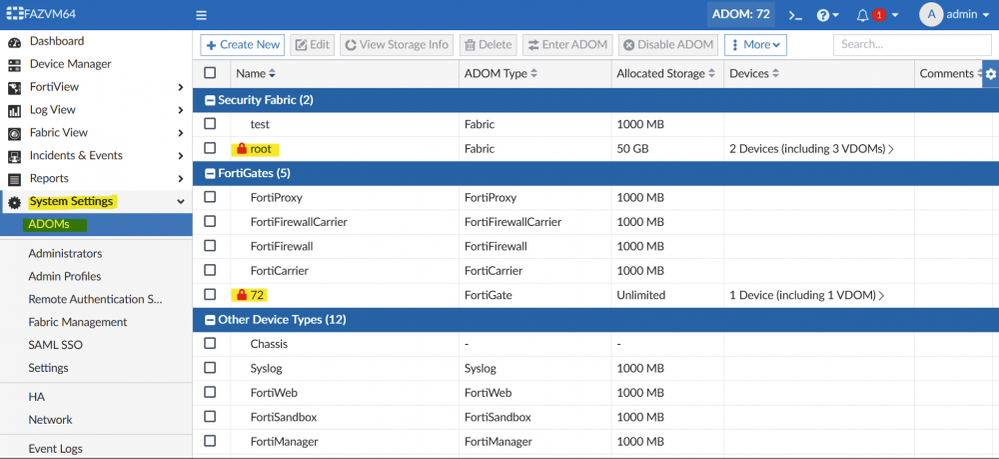Select the FortiManager ADOM name
The image size is (999, 459).
click(284, 441)
